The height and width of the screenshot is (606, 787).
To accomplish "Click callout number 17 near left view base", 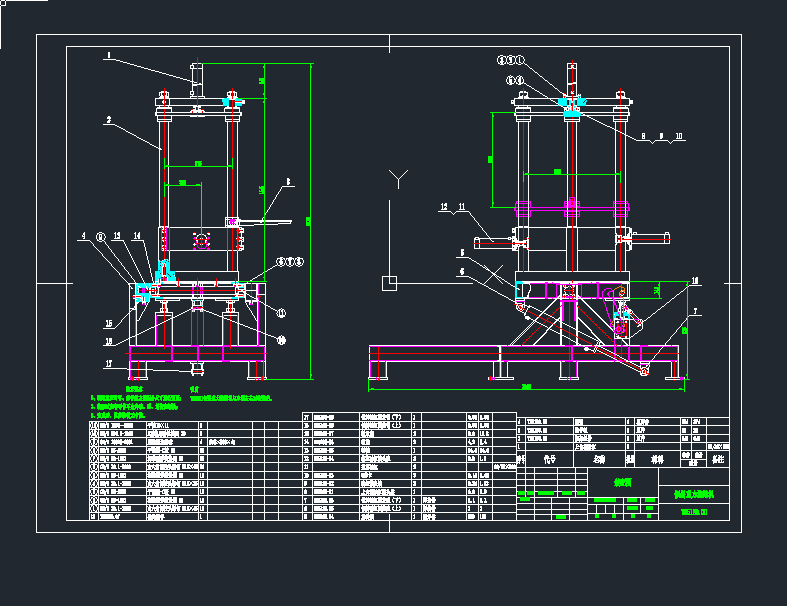I will point(108,364).
